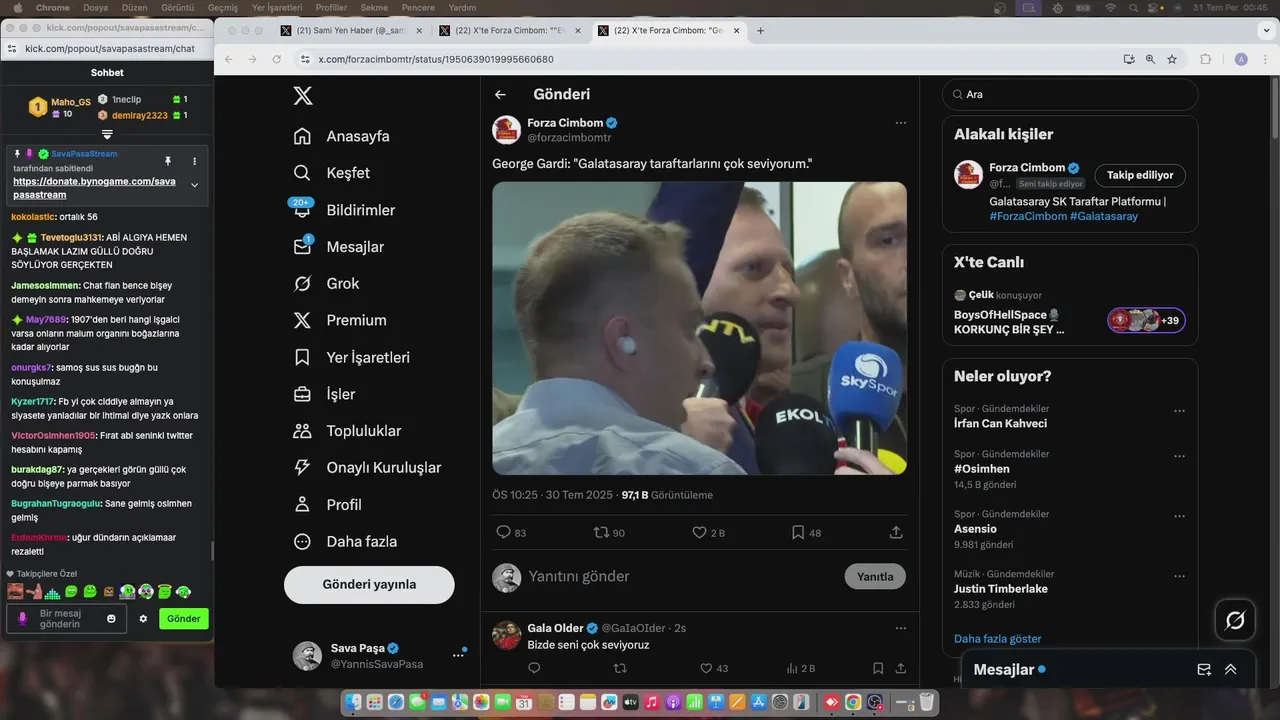
Task: Open Premium in sidebar
Action: [x=339, y=320]
